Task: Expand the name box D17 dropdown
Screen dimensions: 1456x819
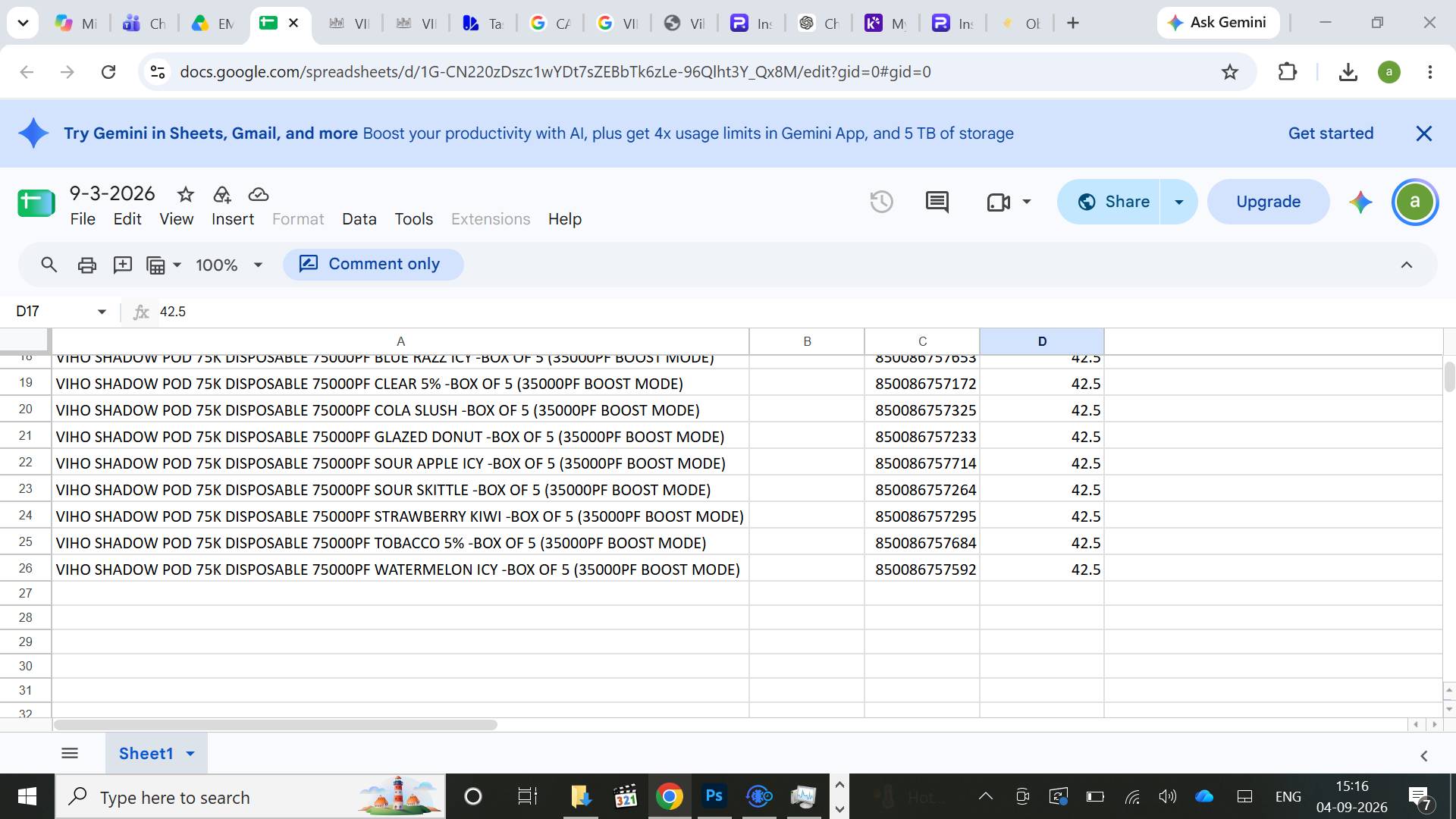Action: pyautogui.click(x=102, y=312)
